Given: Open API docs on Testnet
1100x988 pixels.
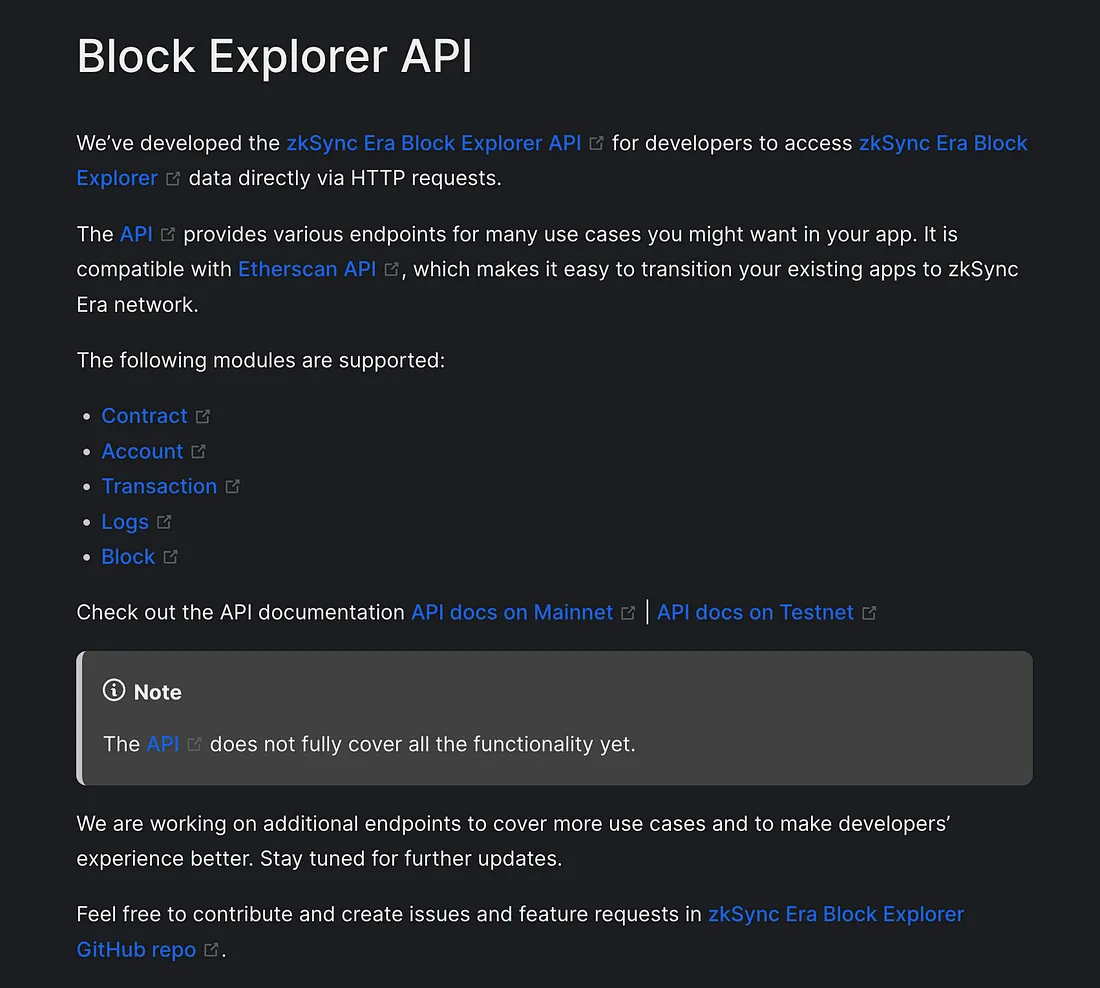Looking at the screenshot, I should click(x=756, y=613).
